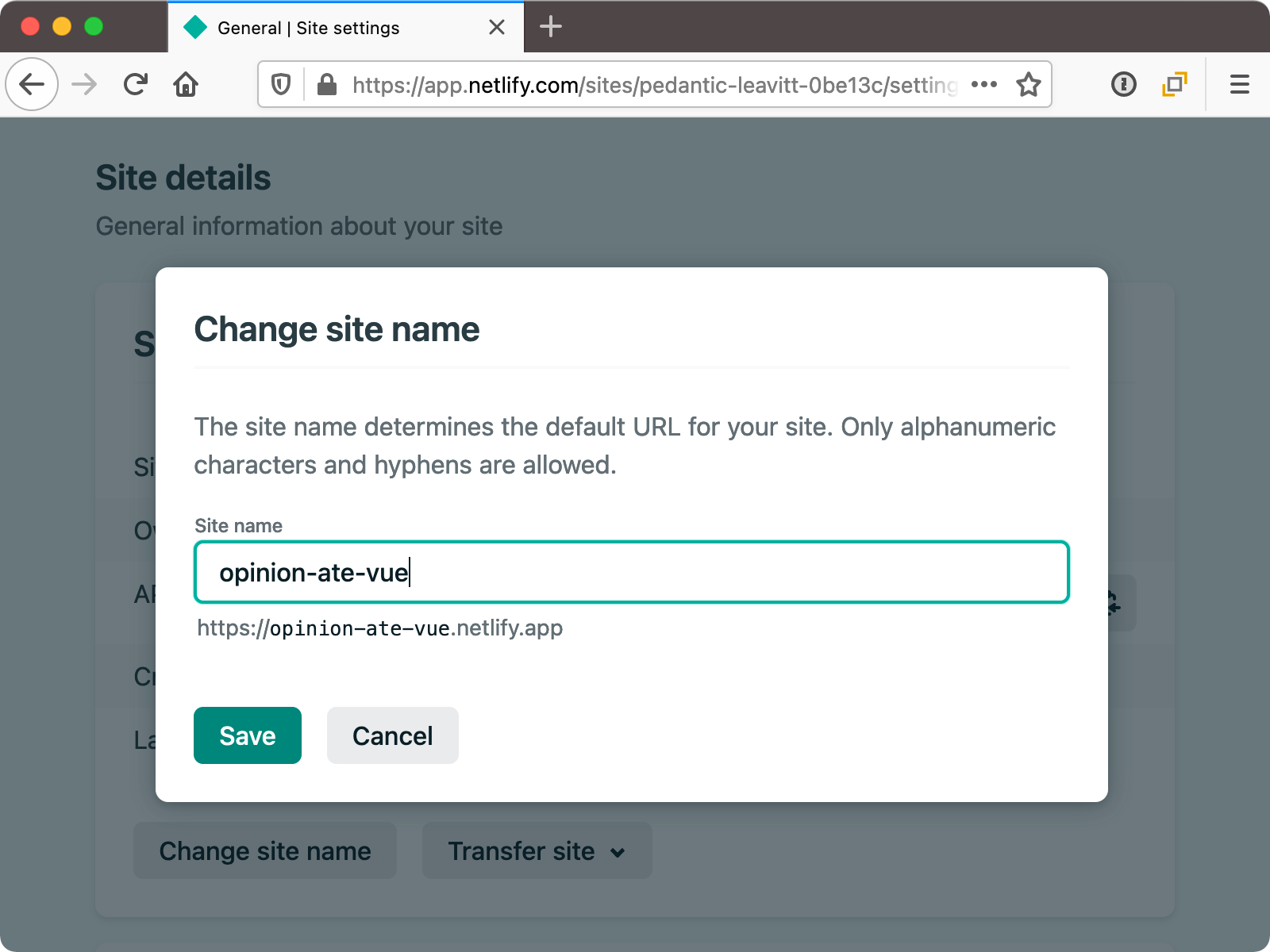Image resolution: width=1270 pixels, height=952 pixels.
Task: Click the macOS yellow minimize window button
Action: click(x=62, y=26)
